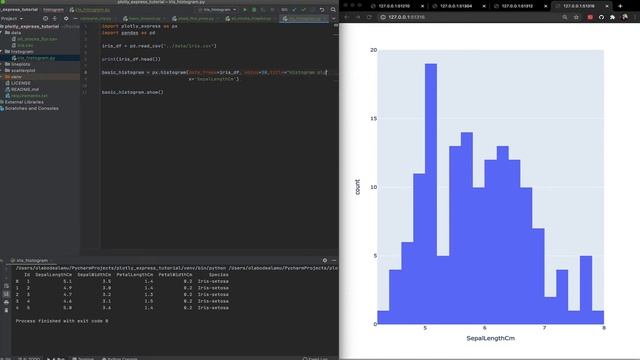Show hidden editor tabs dropdown
The image size is (640, 360).
(x=333, y=18)
